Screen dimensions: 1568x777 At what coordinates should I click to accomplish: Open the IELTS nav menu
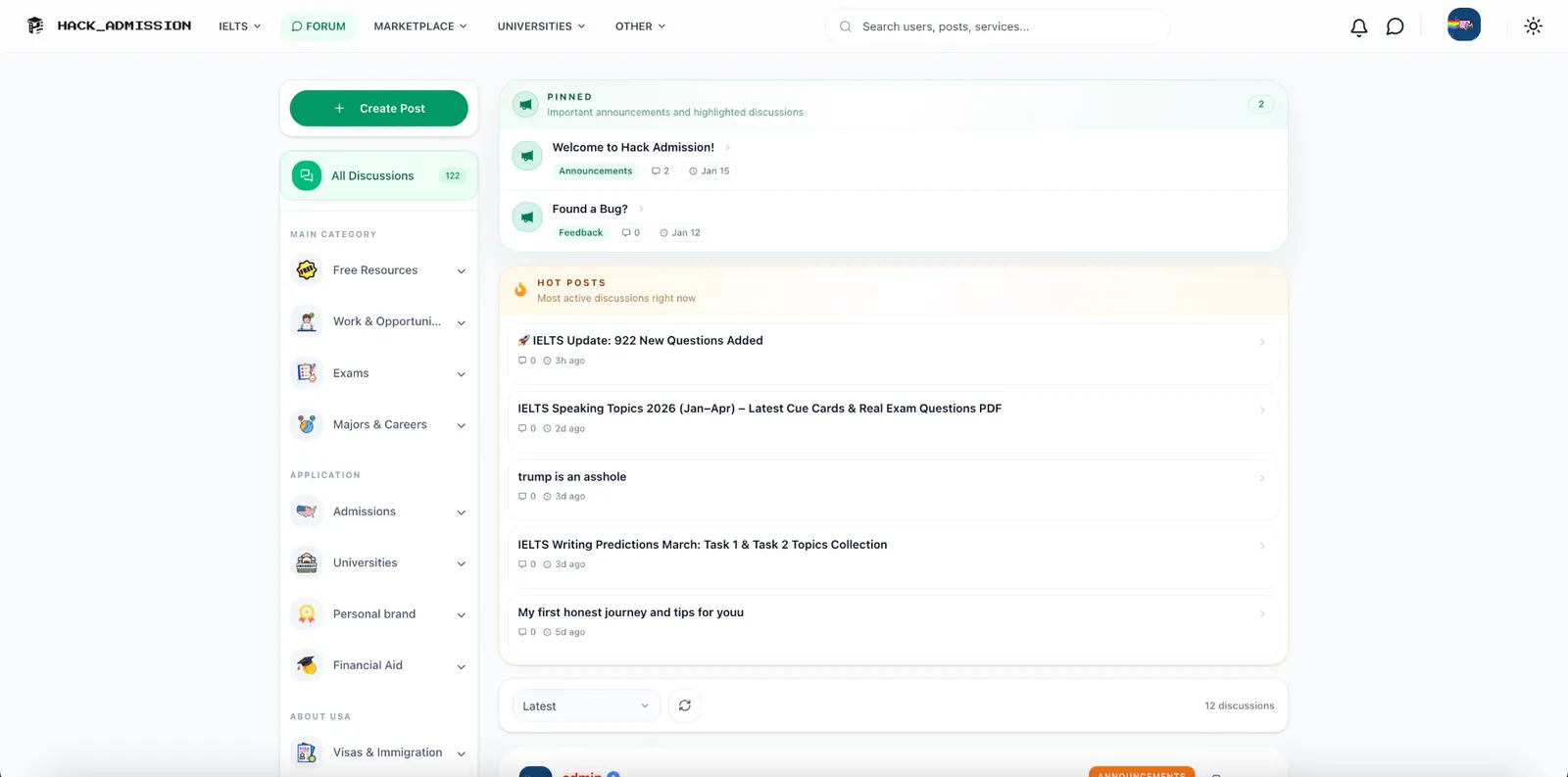point(239,26)
